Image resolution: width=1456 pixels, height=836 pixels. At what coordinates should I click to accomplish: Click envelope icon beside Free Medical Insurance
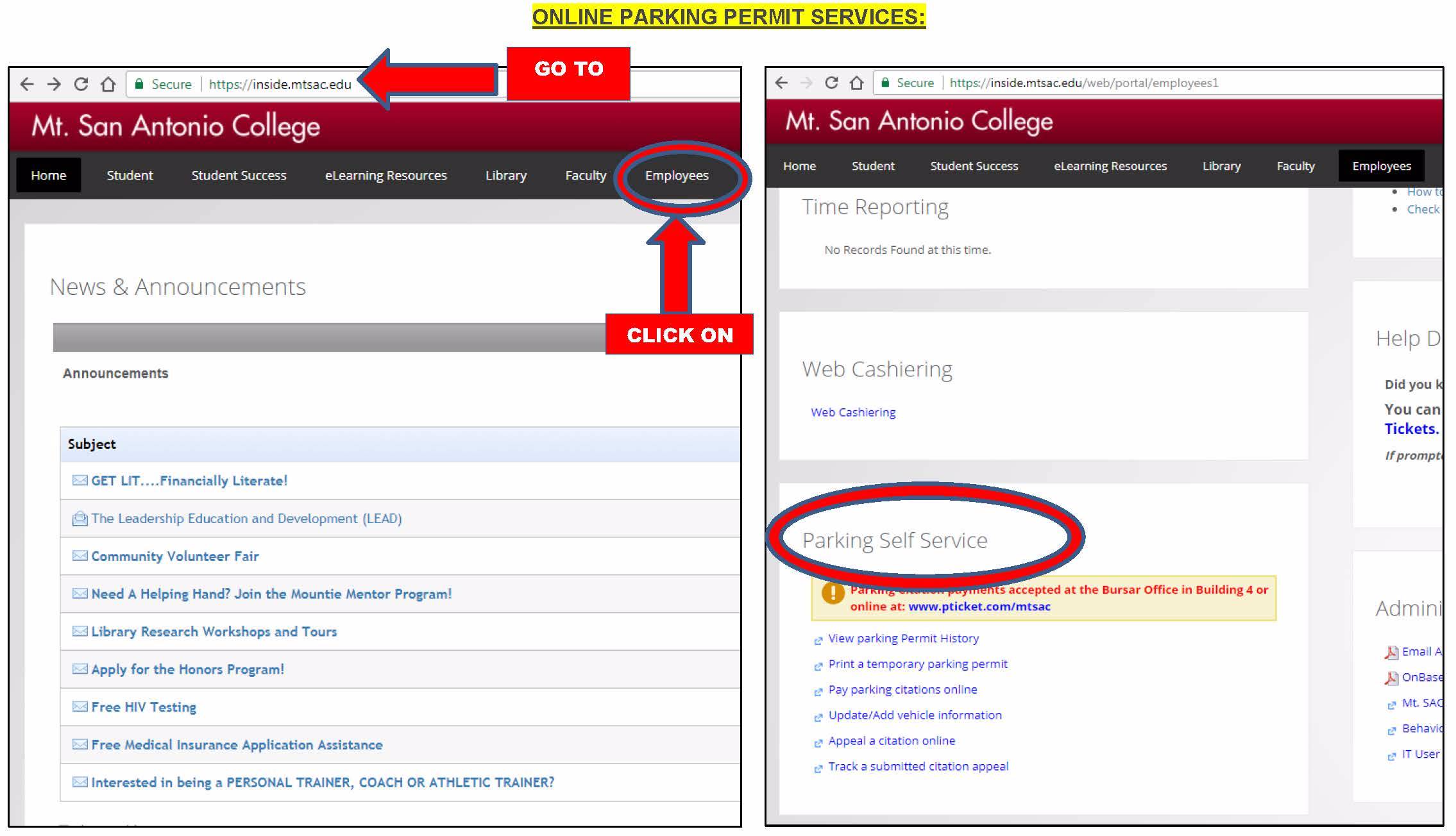pos(80,744)
